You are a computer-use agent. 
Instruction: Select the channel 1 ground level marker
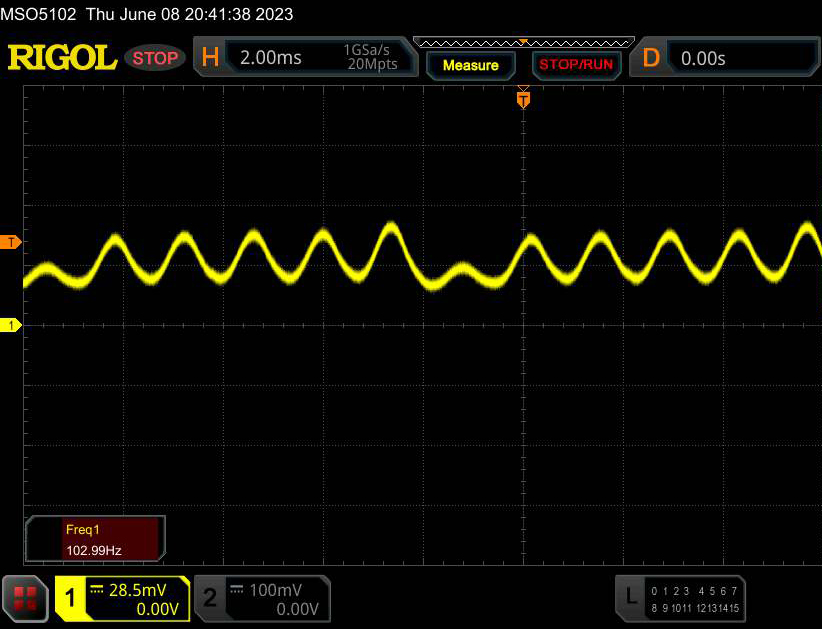coord(10,326)
